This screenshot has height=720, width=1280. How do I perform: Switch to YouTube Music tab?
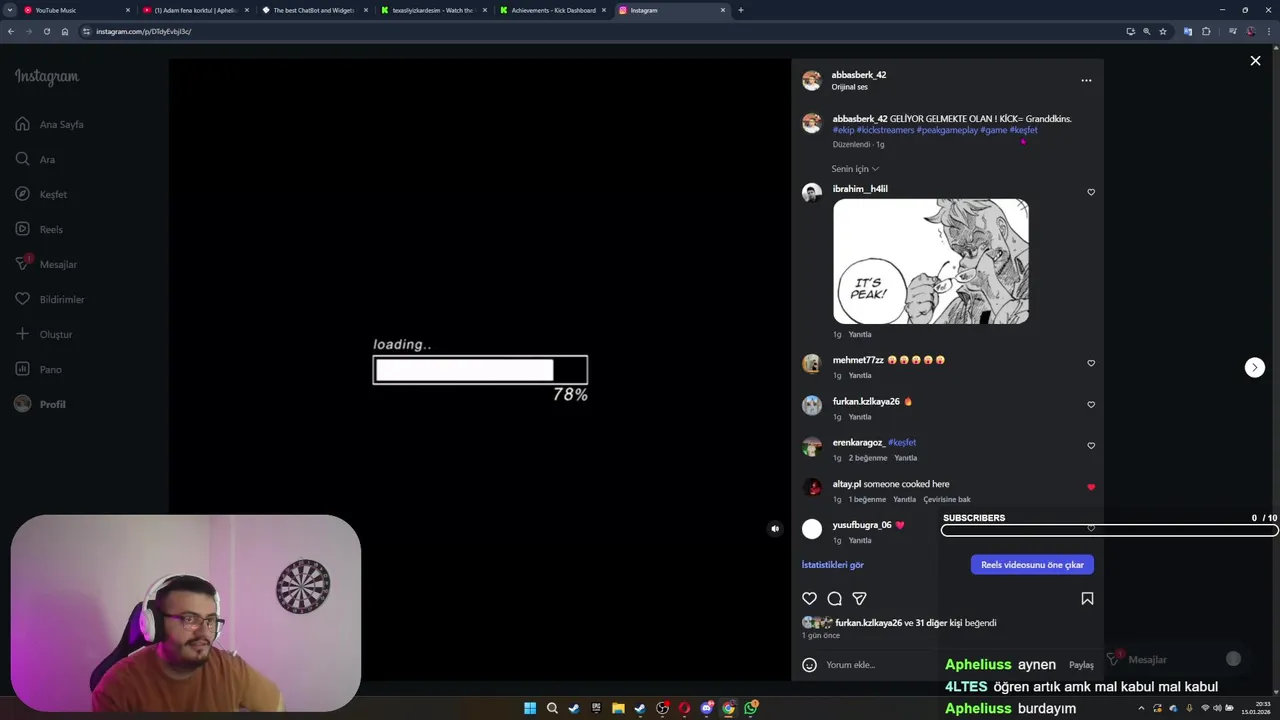click(78, 10)
